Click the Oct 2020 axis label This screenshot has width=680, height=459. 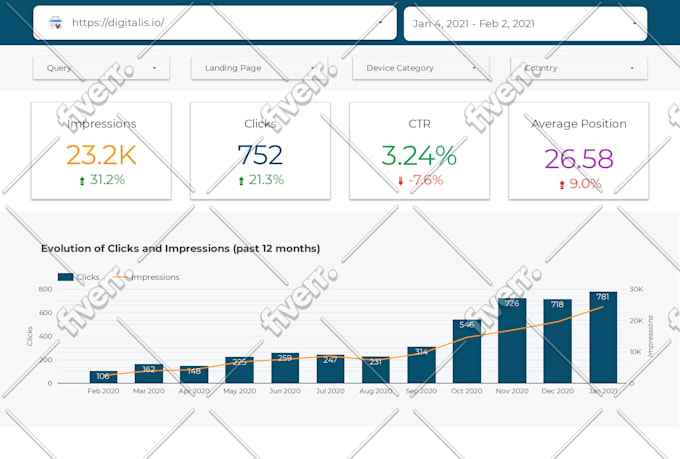[x=467, y=391]
